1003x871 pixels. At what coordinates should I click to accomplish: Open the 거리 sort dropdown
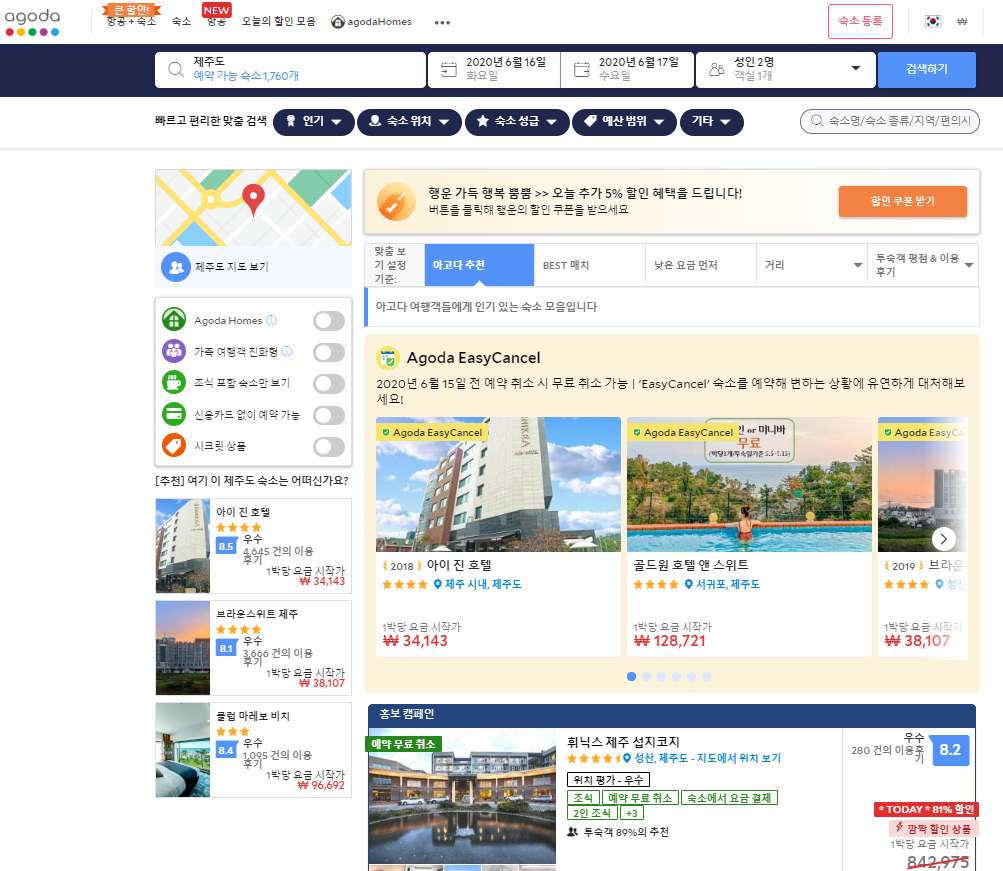pos(811,265)
